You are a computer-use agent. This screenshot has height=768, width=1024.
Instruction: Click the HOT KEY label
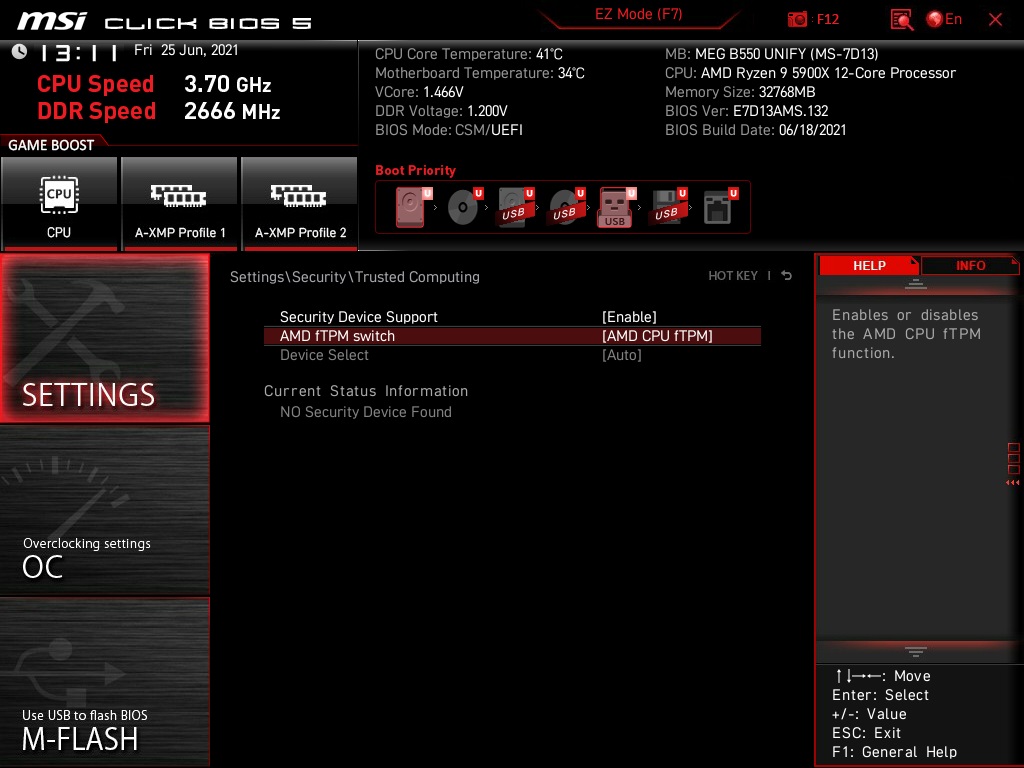click(733, 276)
